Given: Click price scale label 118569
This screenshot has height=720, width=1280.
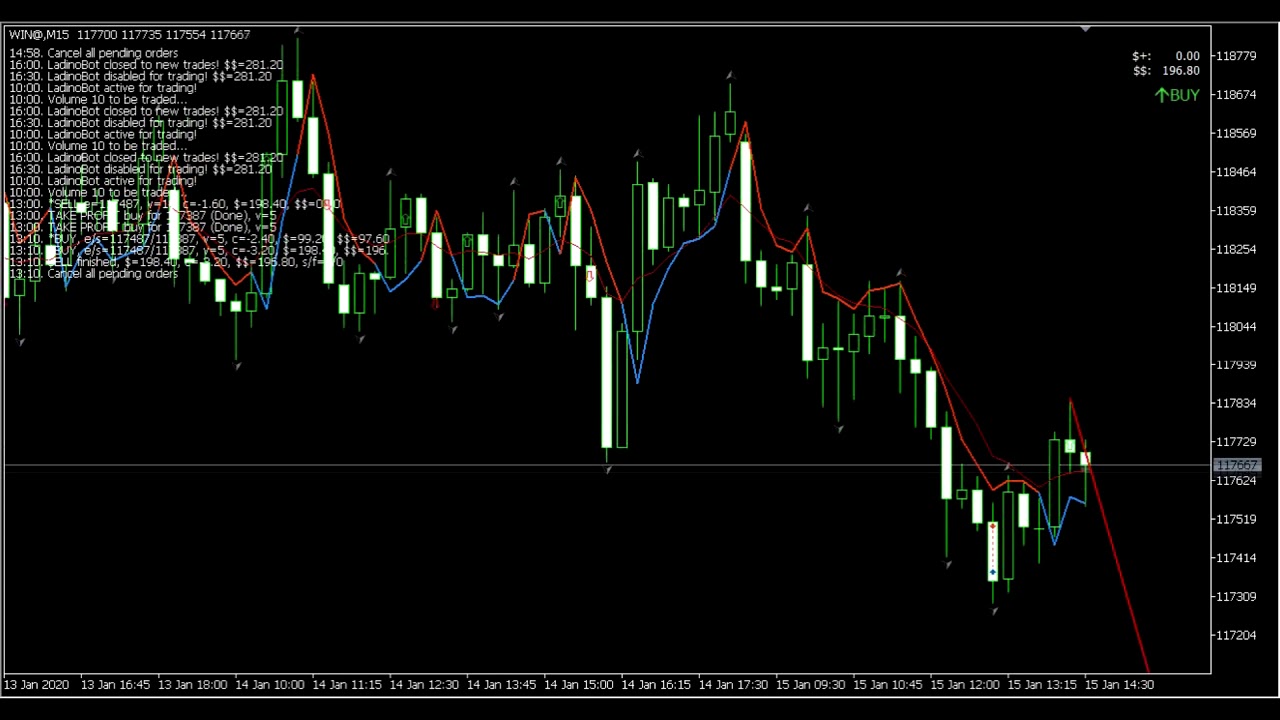Looking at the screenshot, I should click(1237, 133).
